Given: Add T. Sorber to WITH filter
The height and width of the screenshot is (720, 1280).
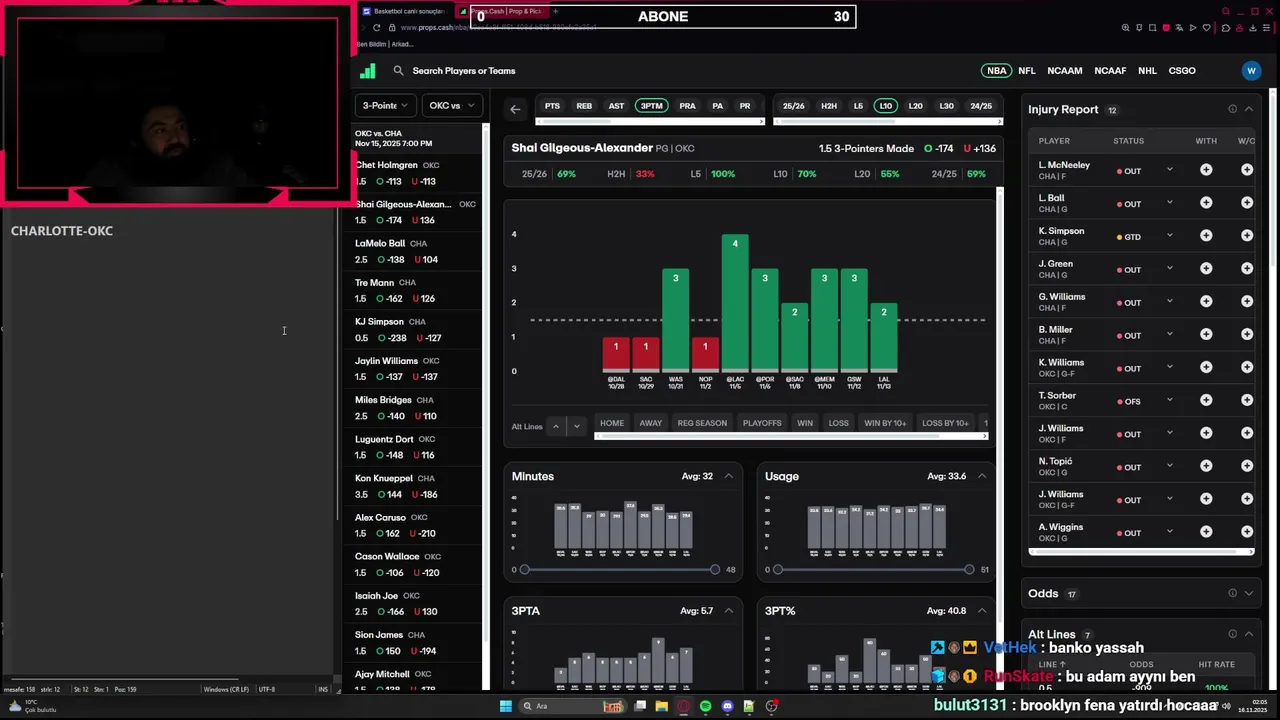Looking at the screenshot, I should pos(1206,400).
